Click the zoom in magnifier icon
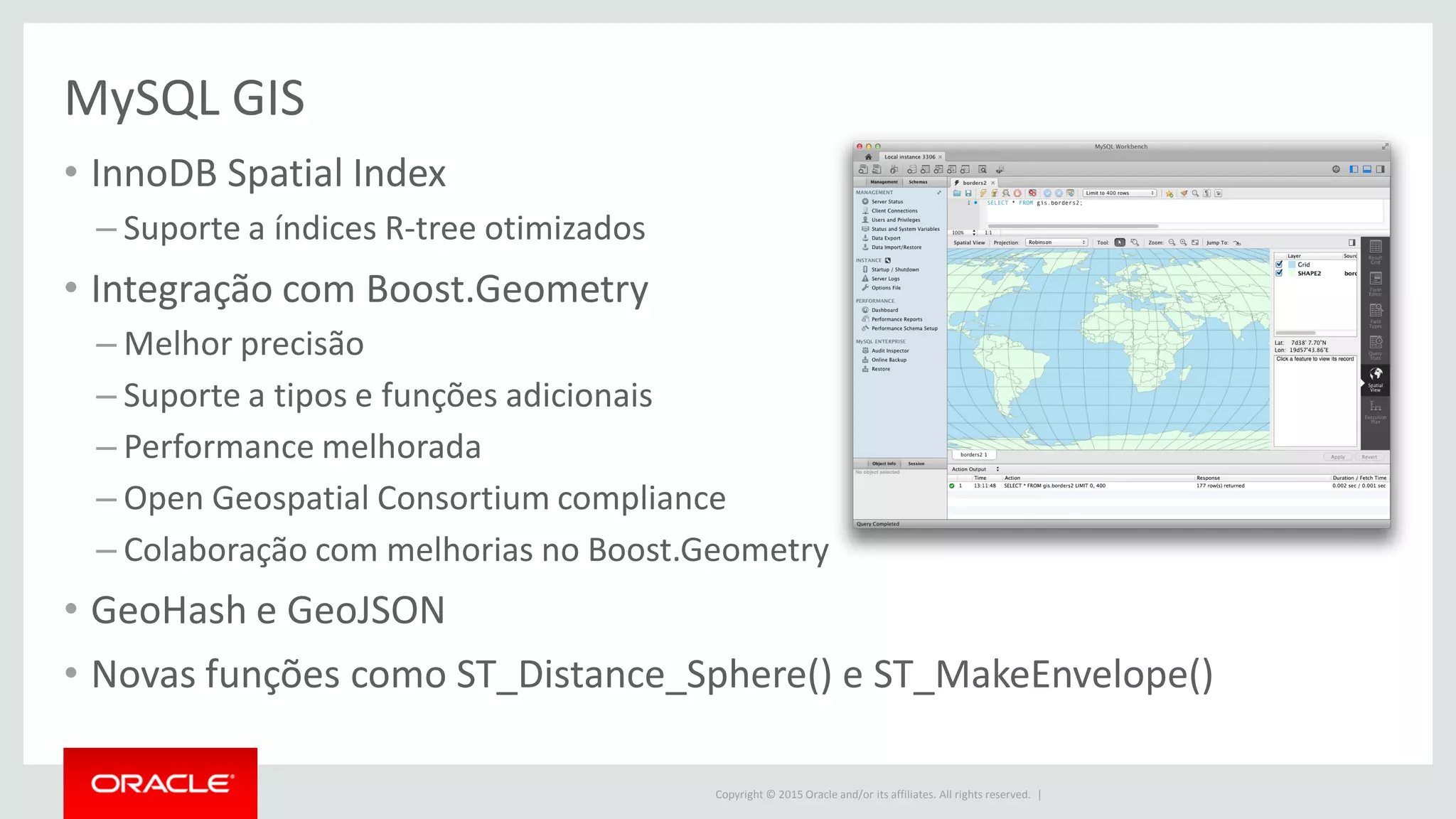This screenshot has height=819, width=1456. tap(1183, 242)
